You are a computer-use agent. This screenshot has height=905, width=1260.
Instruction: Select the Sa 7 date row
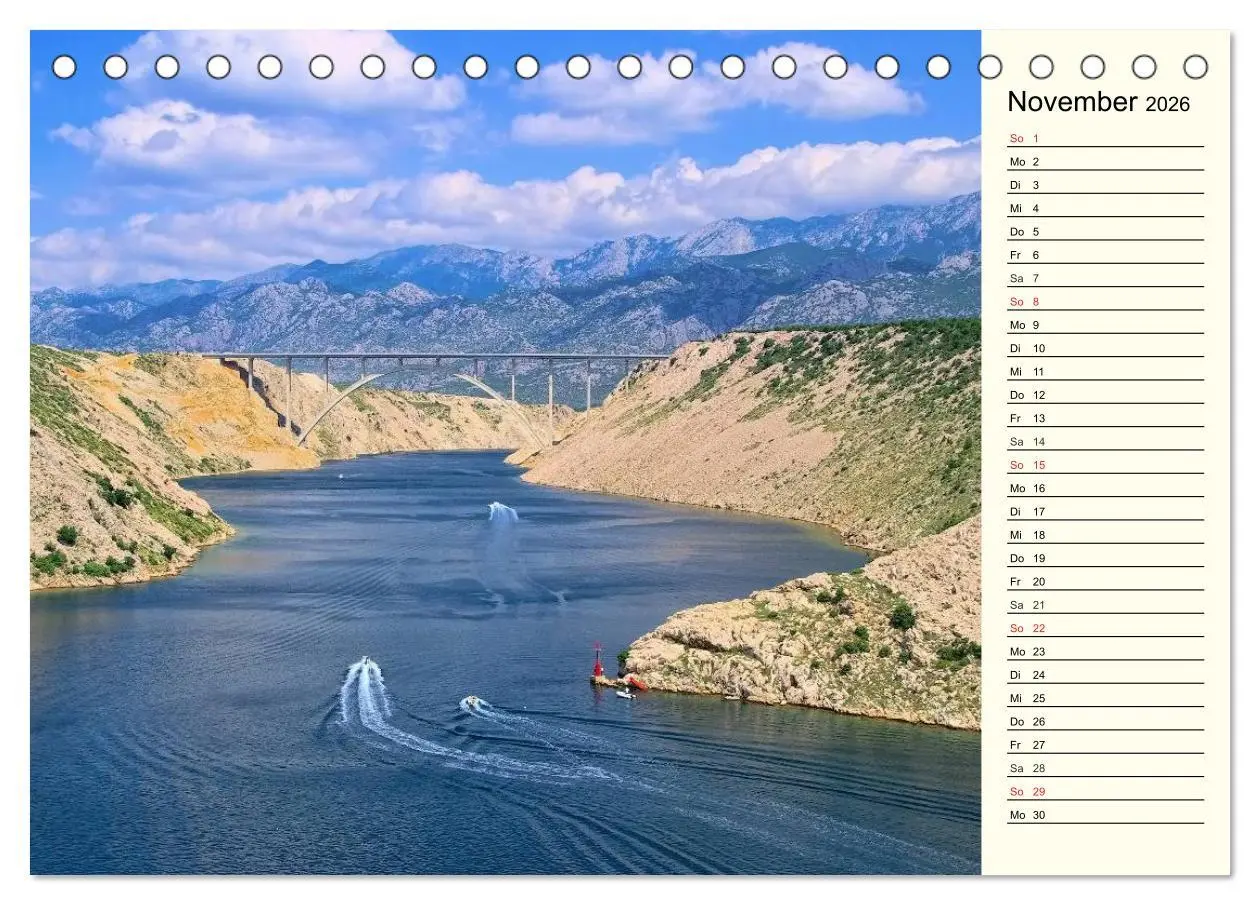[1105, 278]
